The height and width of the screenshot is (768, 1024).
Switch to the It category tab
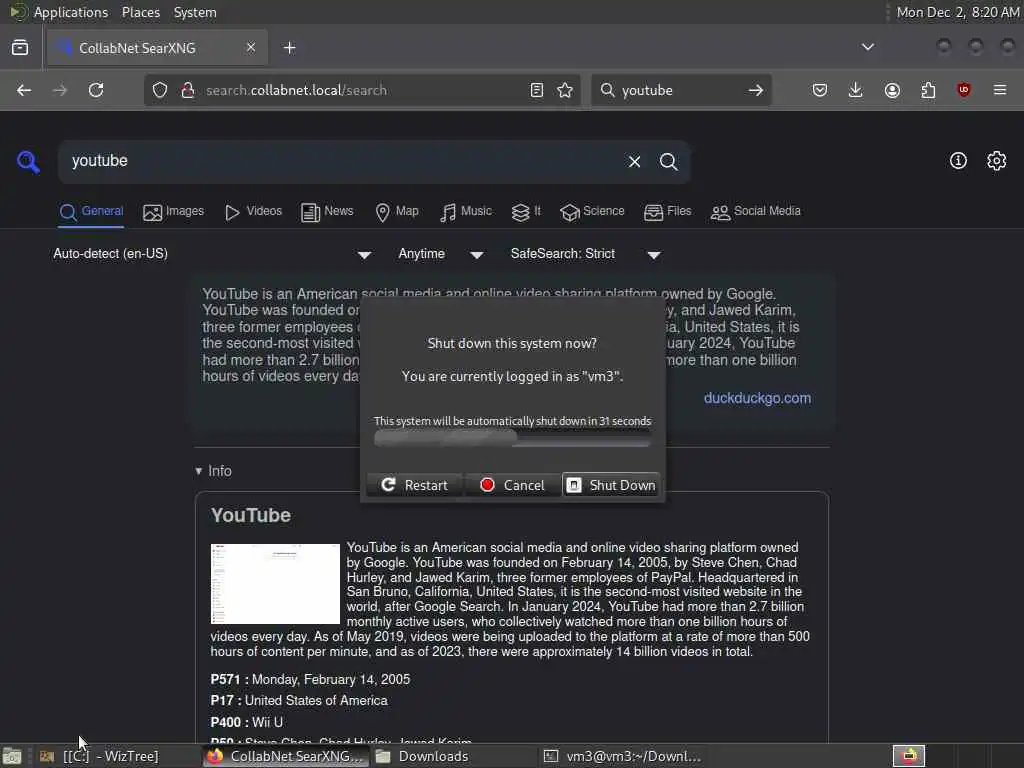[526, 212]
